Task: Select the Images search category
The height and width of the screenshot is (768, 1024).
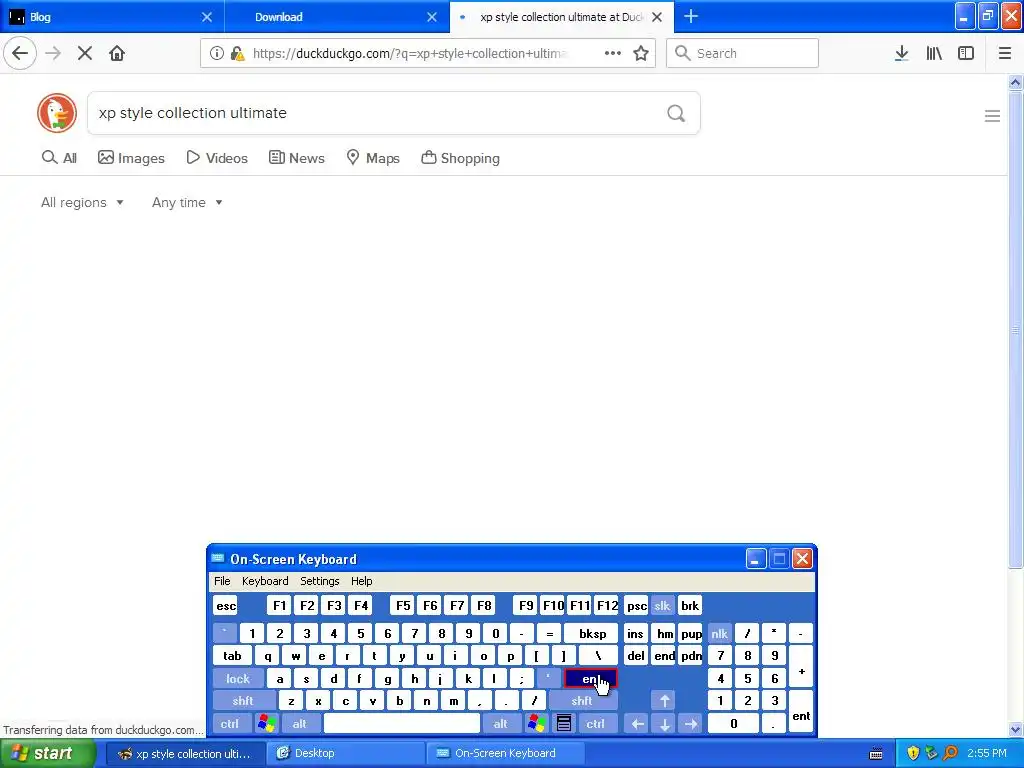Action: (x=131, y=158)
